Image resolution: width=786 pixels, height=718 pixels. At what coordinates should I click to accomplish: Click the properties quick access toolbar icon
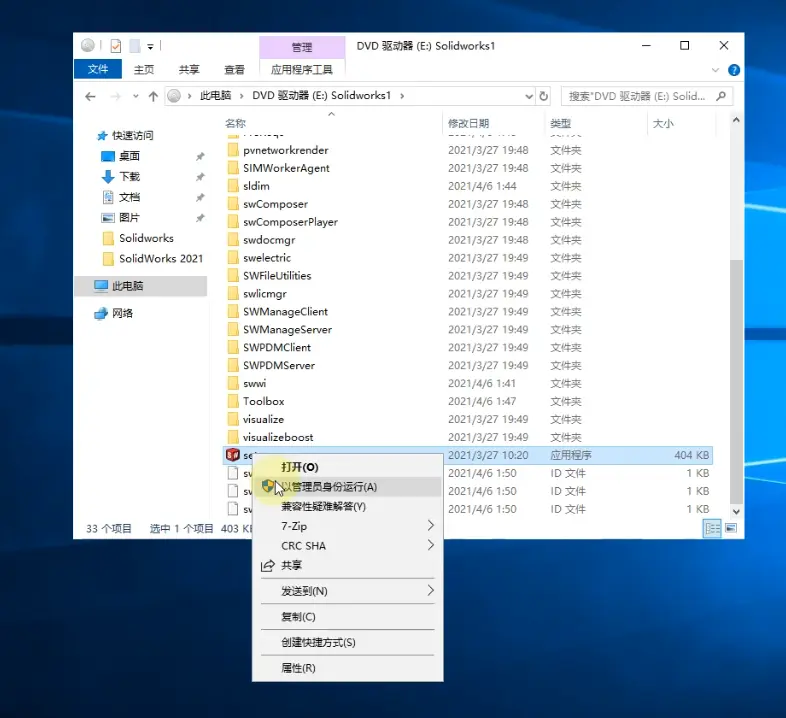[x=116, y=46]
